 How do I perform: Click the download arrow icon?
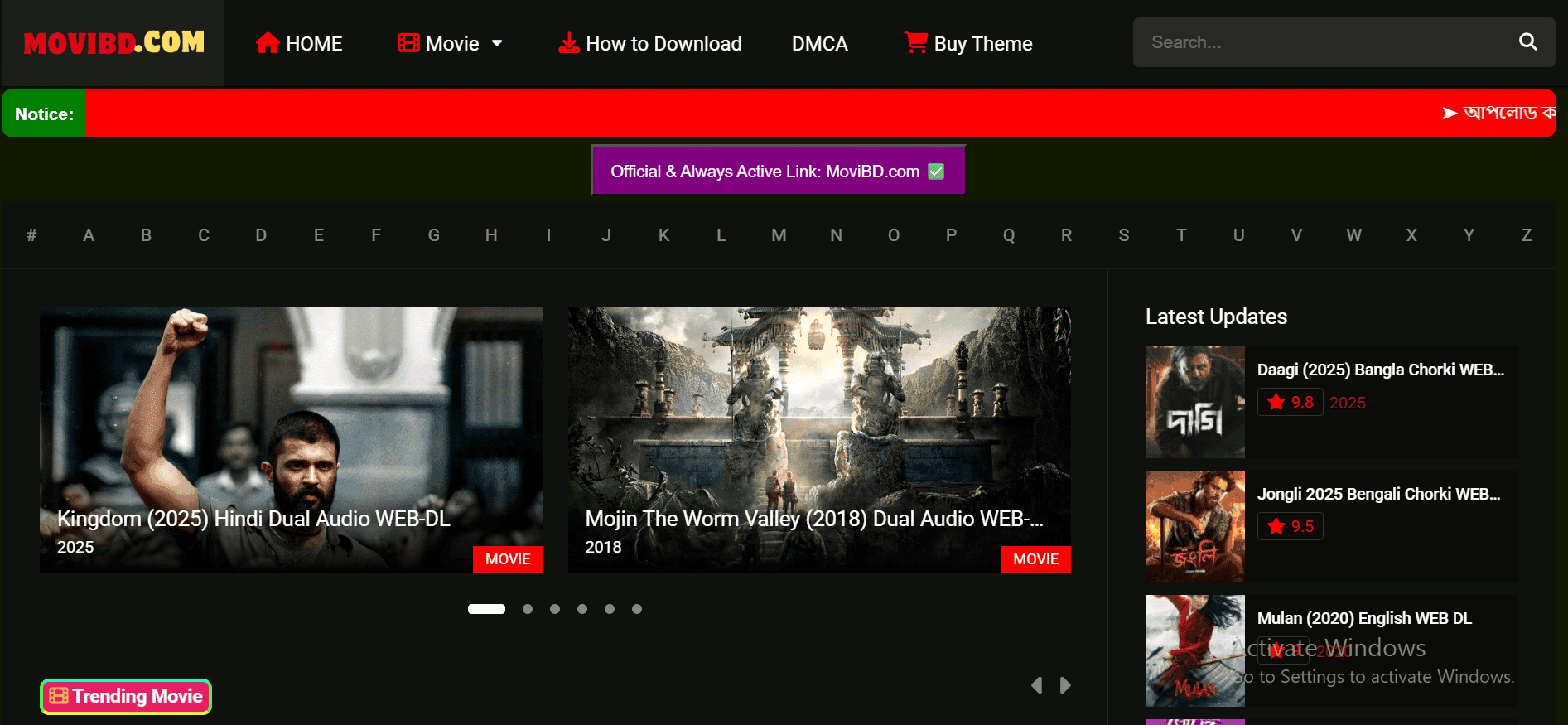pos(568,43)
